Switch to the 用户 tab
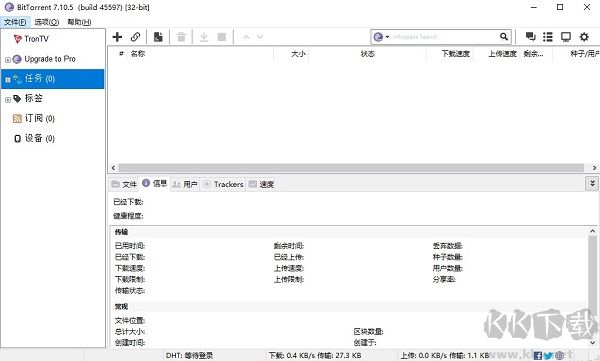The height and width of the screenshot is (361, 600). click(185, 184)
